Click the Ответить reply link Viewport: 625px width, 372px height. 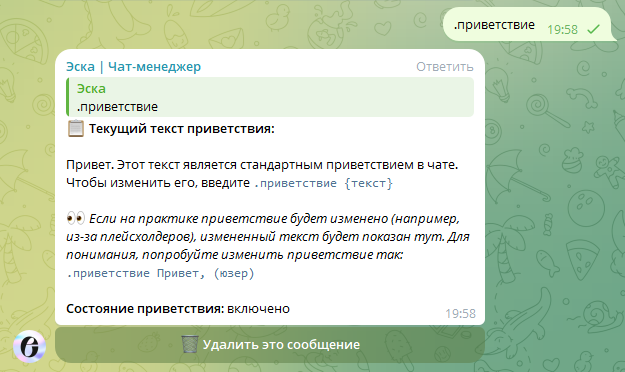[444, 67]
